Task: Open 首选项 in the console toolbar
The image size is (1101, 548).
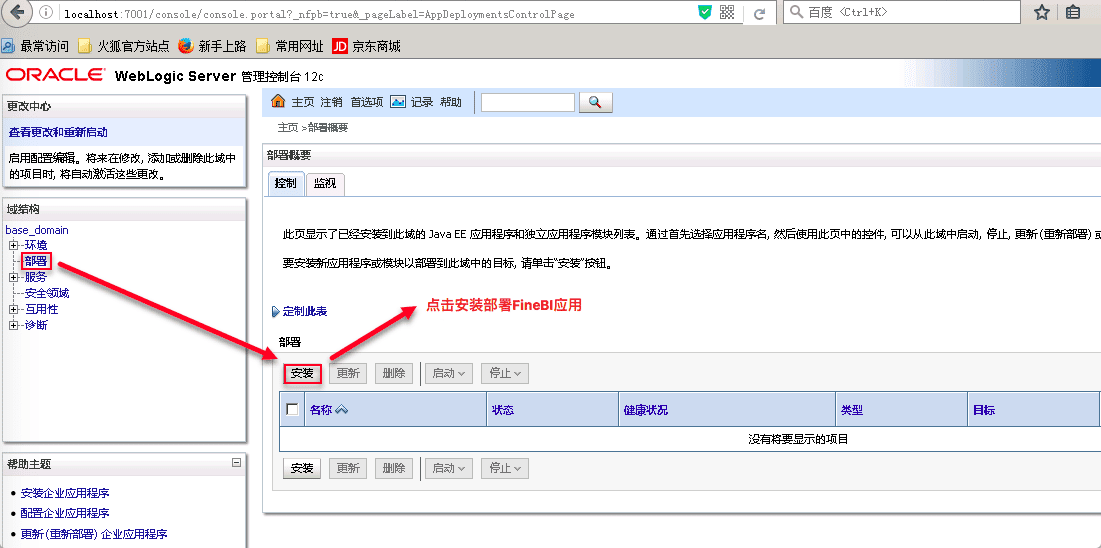Action: click(x=367, y=103)
